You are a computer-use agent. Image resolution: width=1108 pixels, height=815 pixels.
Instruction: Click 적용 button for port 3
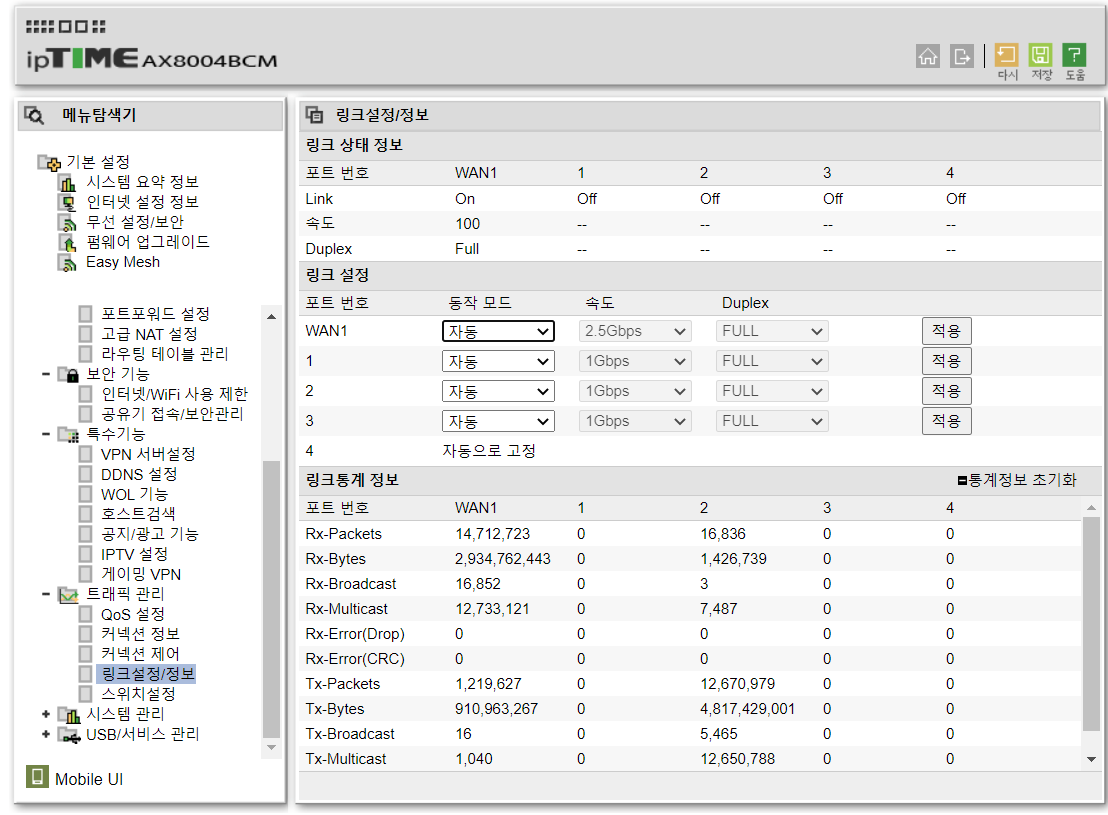946,421
